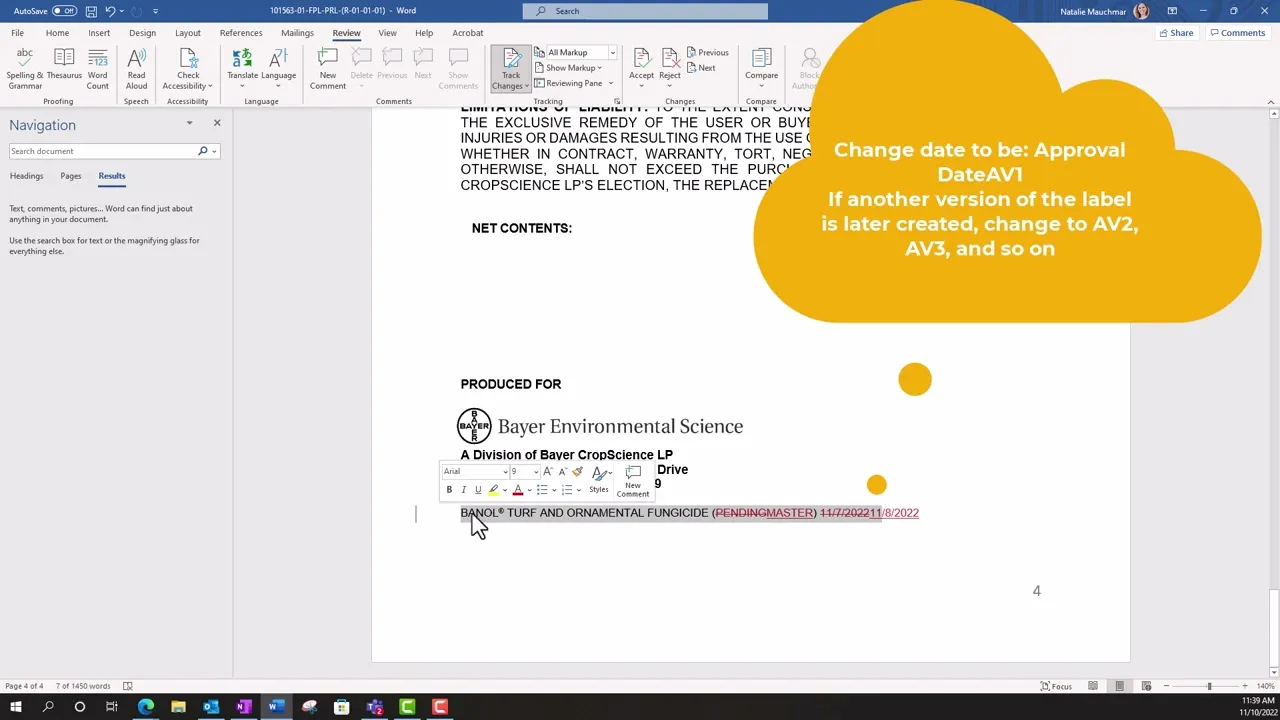The image size is (1280, 720).
Task: Toggle Bold in mini toolbar
Action: tap(449, 490)
